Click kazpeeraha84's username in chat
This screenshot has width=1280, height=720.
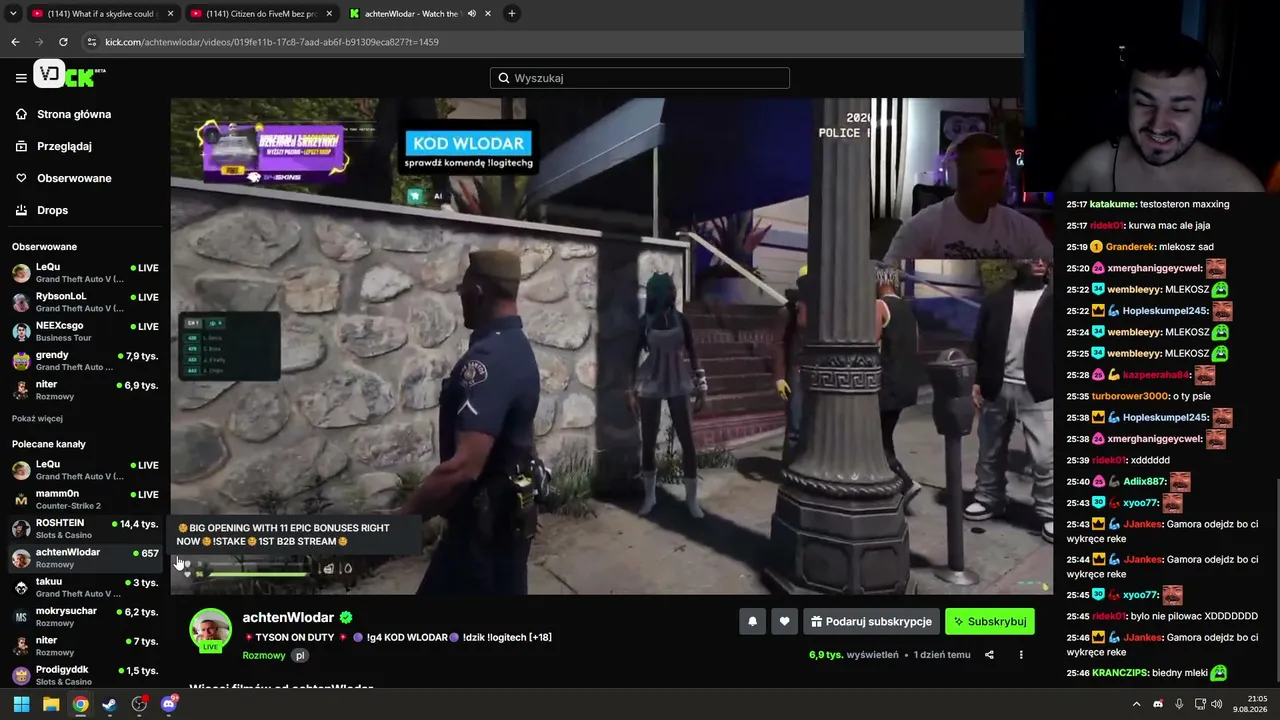1156,375
